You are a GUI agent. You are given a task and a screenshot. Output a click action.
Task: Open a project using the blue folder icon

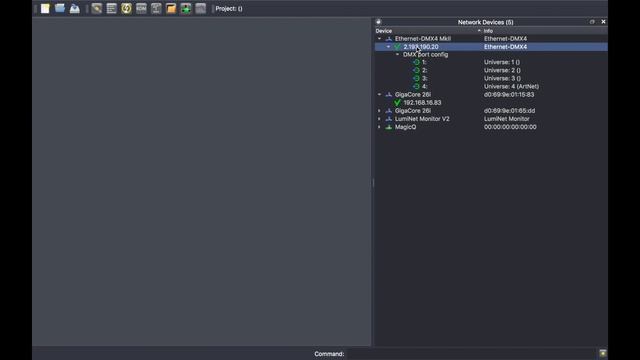click(x=60, y=9)
